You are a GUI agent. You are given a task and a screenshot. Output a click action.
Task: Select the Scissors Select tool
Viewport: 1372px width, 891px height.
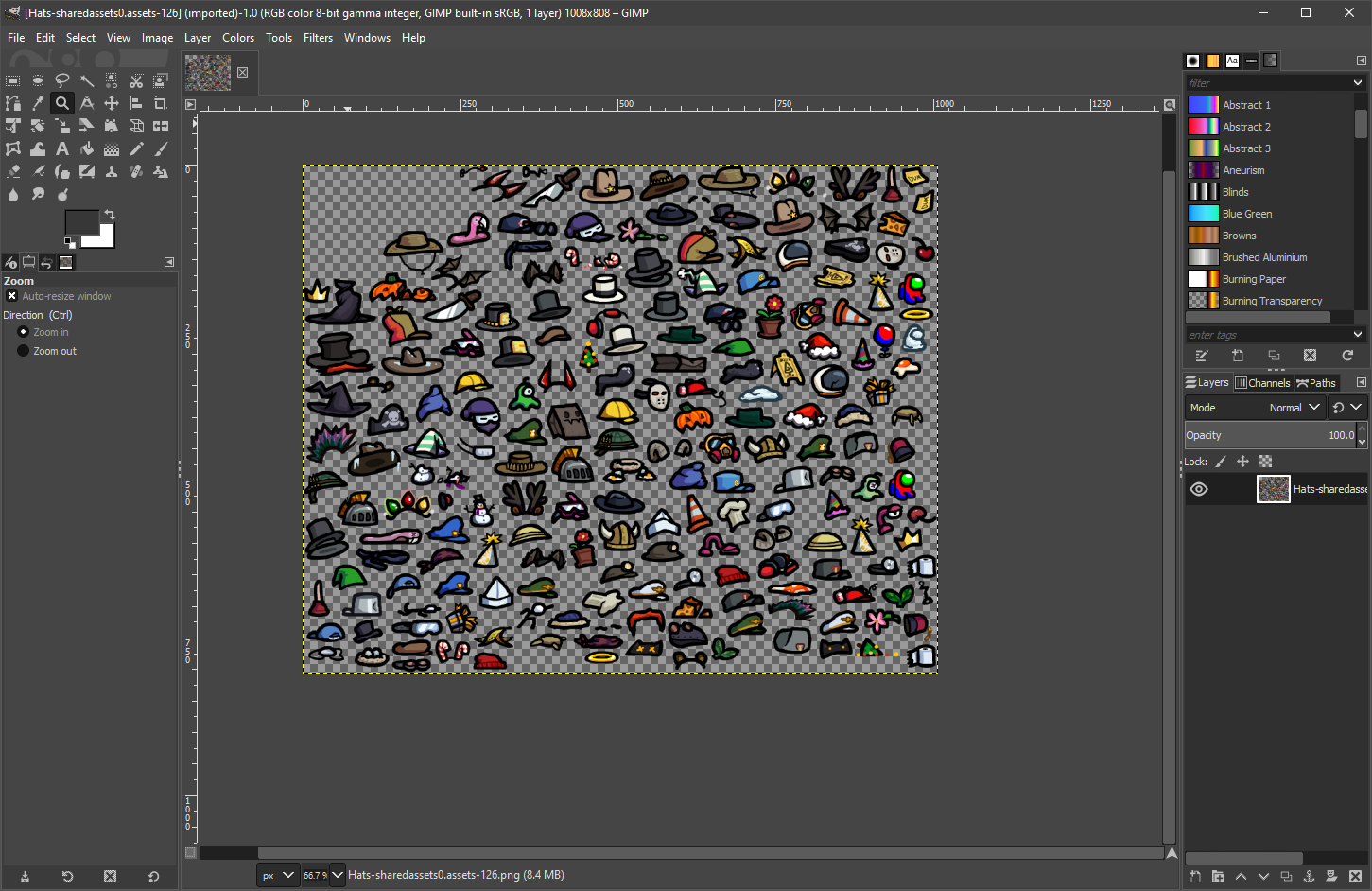click(x=136, y=80)
